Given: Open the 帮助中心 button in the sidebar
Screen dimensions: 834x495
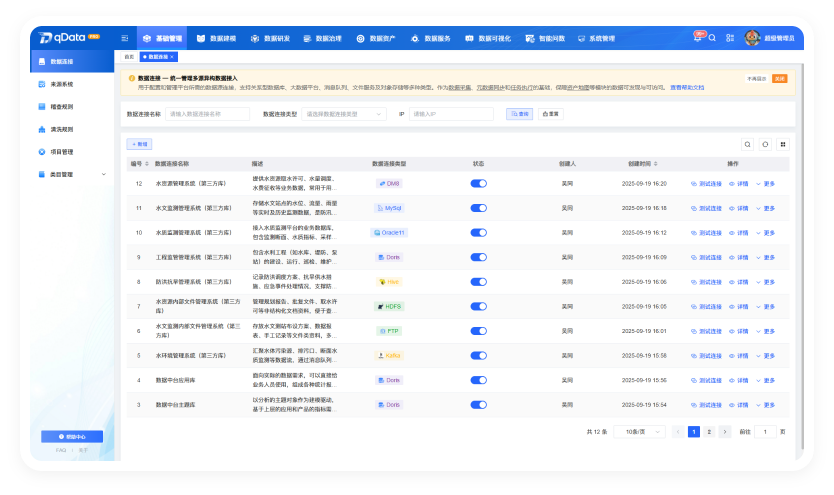Looking at the screenshot, I should [72, 437].
